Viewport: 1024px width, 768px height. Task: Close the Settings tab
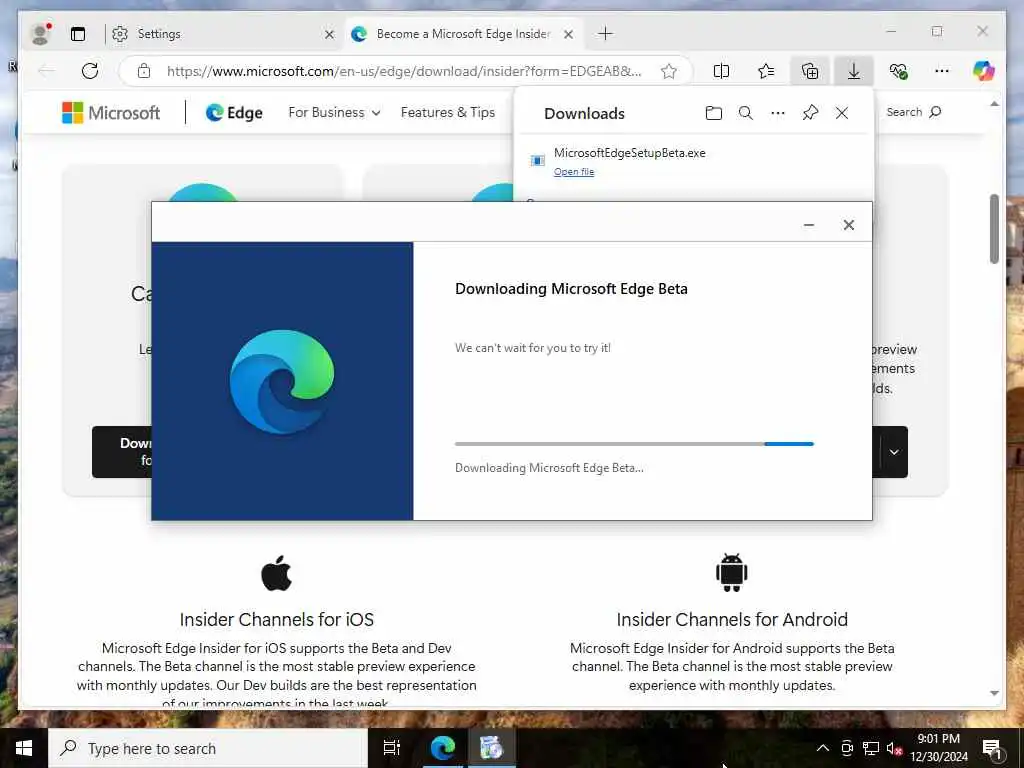coord(330,35)
